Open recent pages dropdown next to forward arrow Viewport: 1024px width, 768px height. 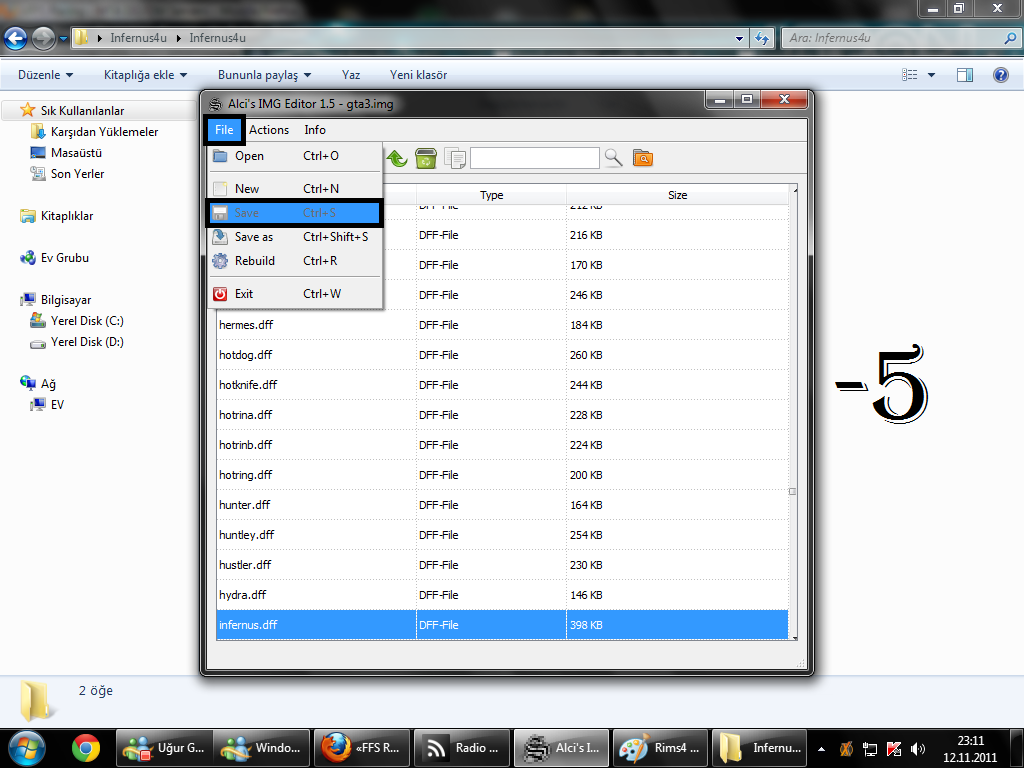[x=63, y=39]
